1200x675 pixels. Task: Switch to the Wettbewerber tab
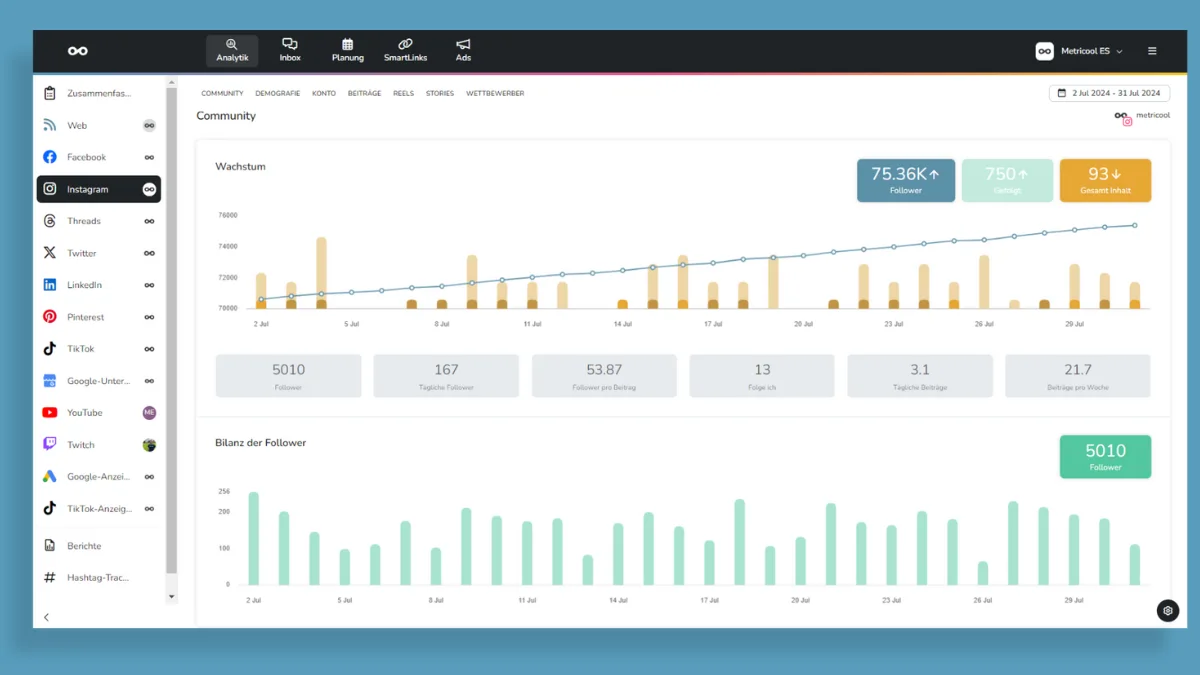(x=495, y=93)
